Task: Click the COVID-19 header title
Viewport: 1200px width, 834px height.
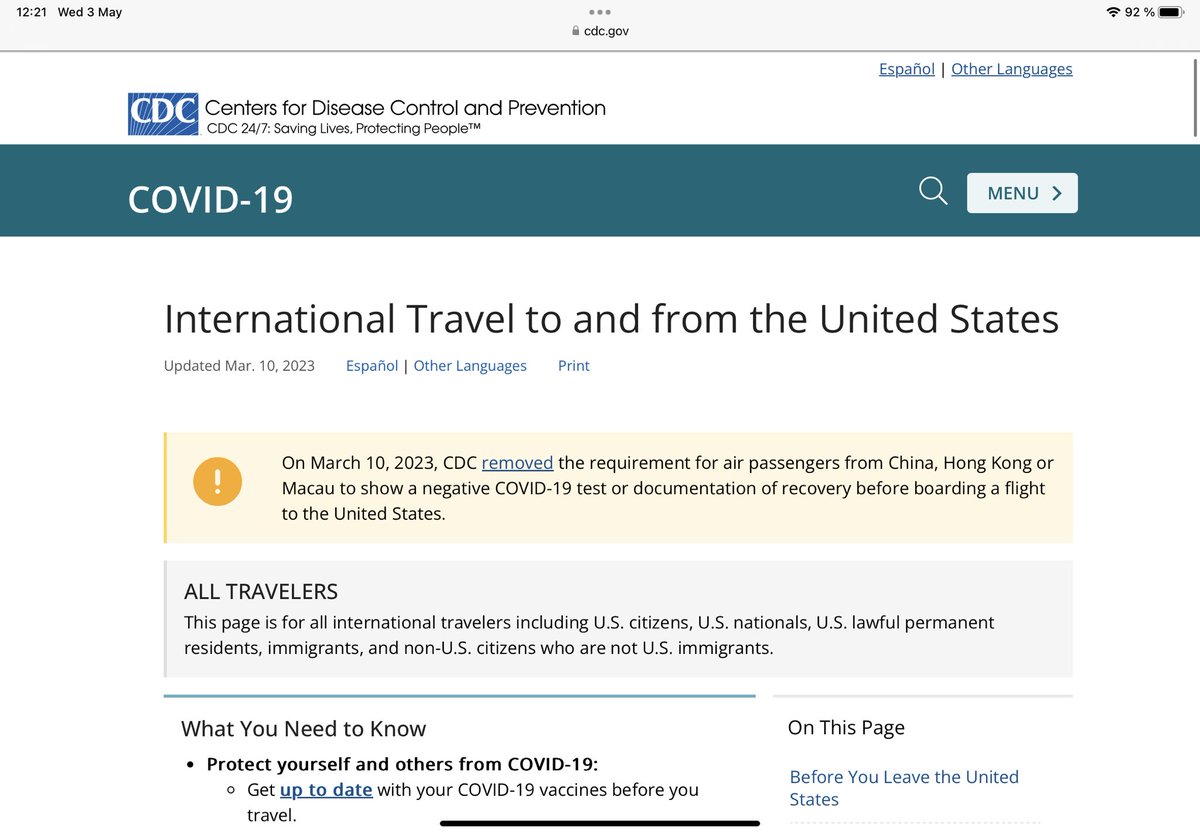Action: [x=211, y=199]
